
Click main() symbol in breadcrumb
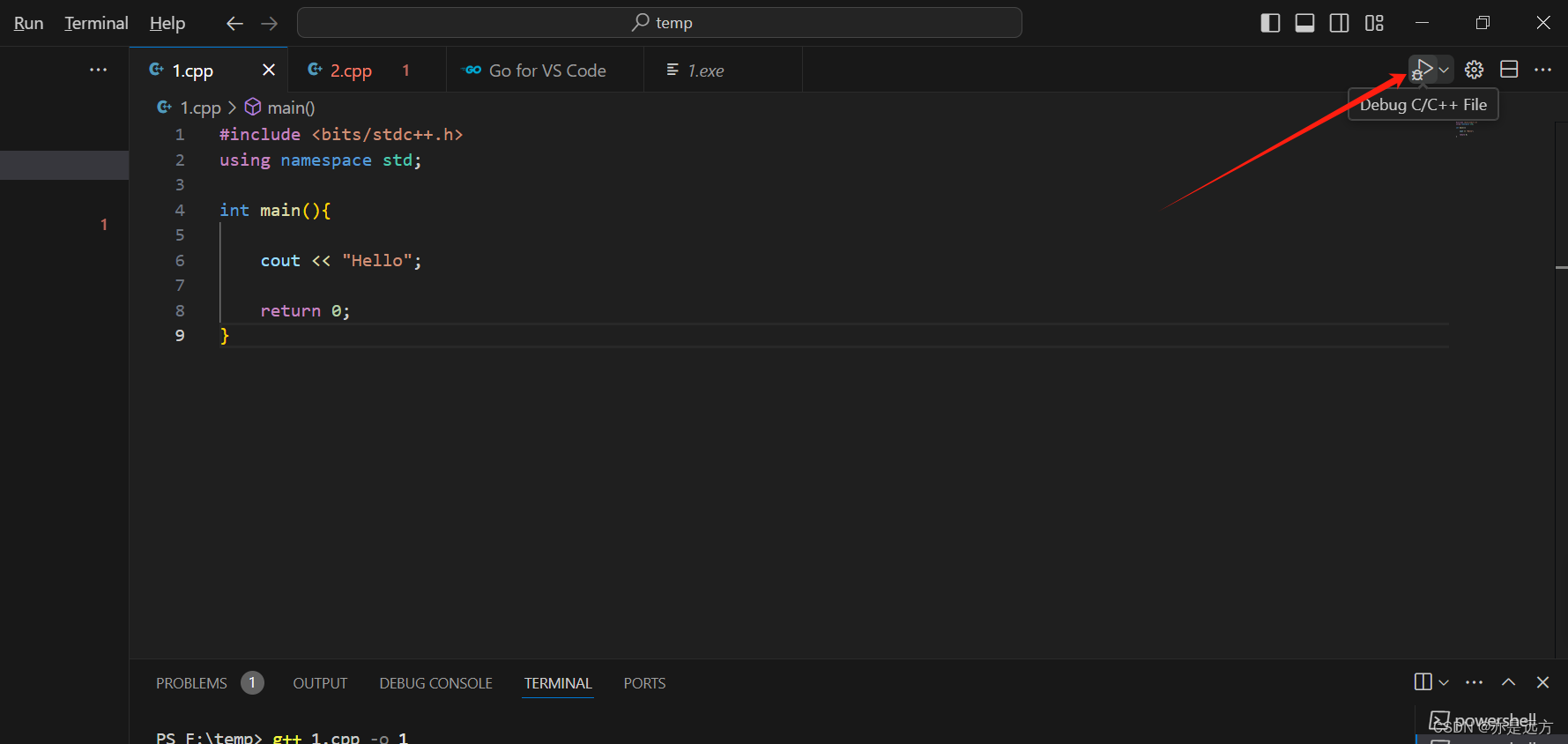[291, 108]
